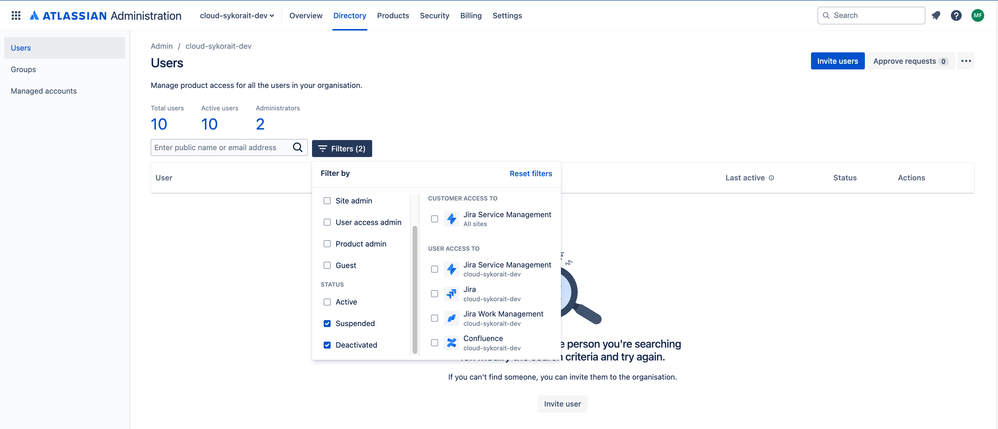Viewport: 998px width, 429px height.
Task: Click the Administrators count 2
Action: click(x=260, y=124)
